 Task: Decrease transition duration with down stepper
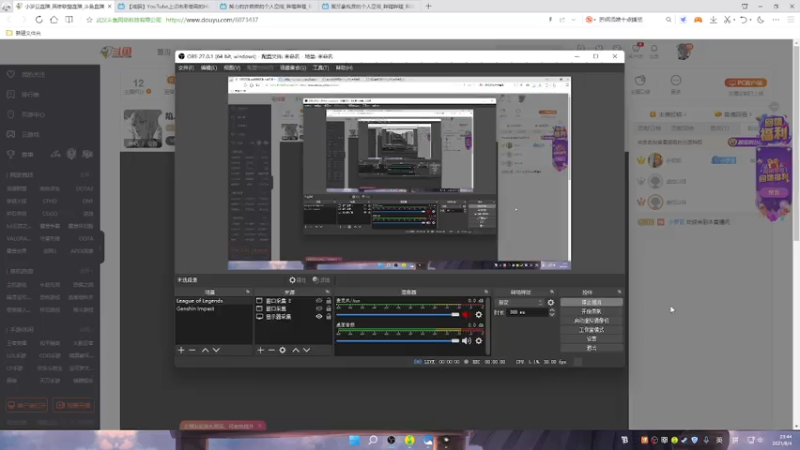[552, 314]
